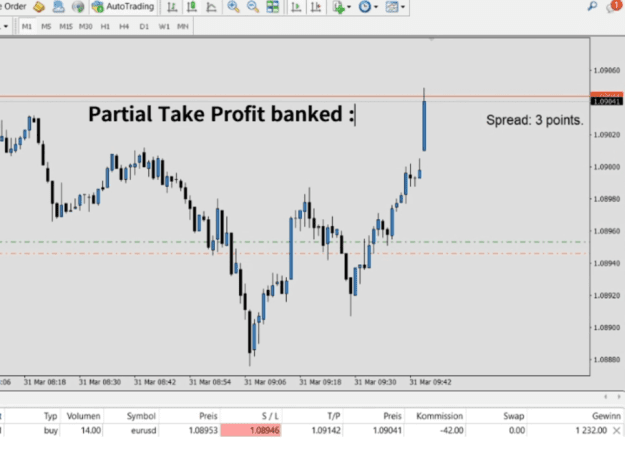The image size is (625, 450).
Task: Click the 1.09060 price scale label
Action: click(607, 71)
